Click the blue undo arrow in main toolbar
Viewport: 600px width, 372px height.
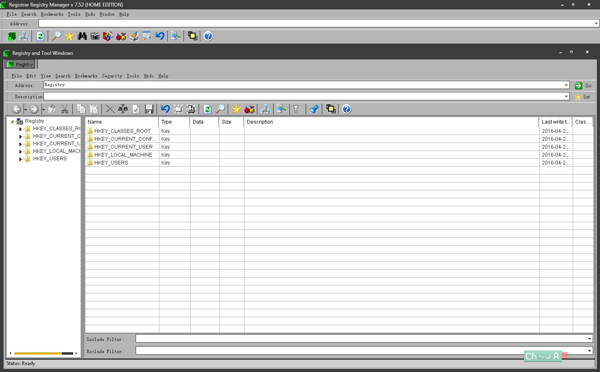[x=160, y=36]
